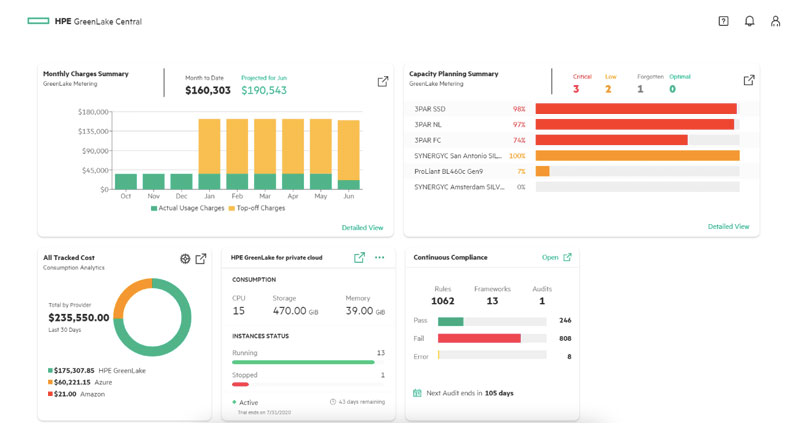Open the help question mark icon
The image size is (800, 435).
(723, 21)
